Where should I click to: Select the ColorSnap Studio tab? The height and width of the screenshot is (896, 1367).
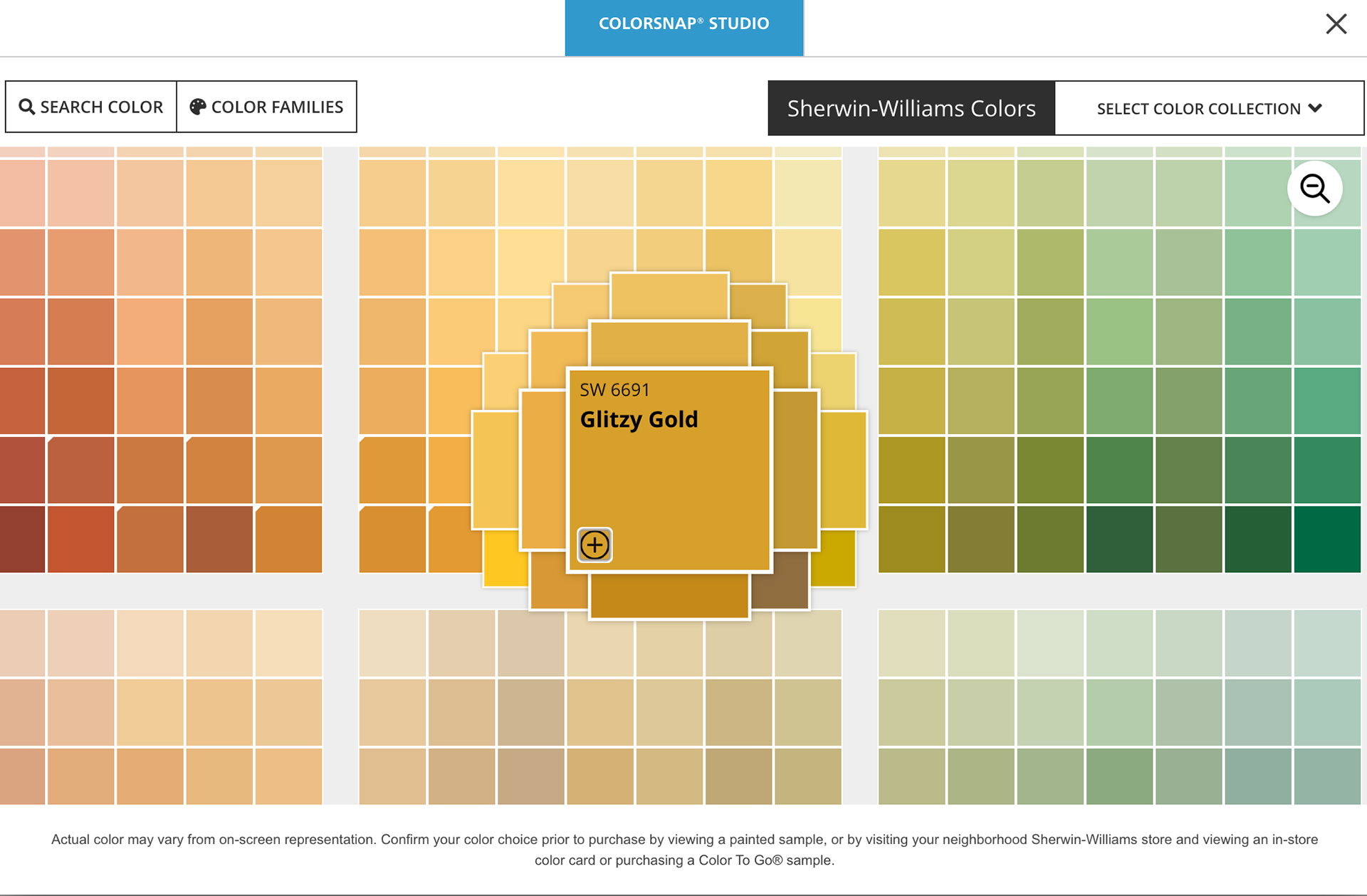683,28
